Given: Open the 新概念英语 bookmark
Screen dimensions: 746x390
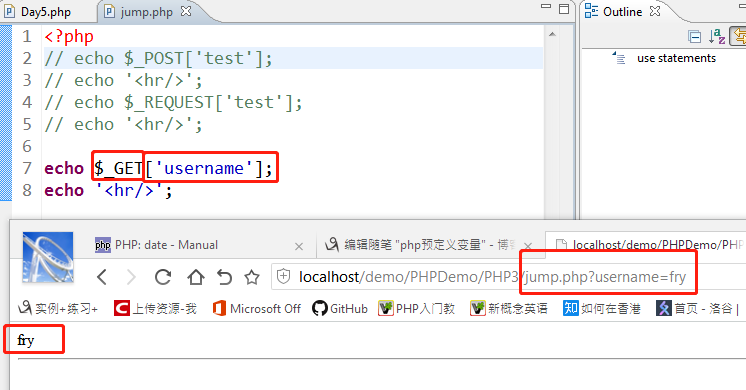Looking at the screenshot, I should 509,309.
